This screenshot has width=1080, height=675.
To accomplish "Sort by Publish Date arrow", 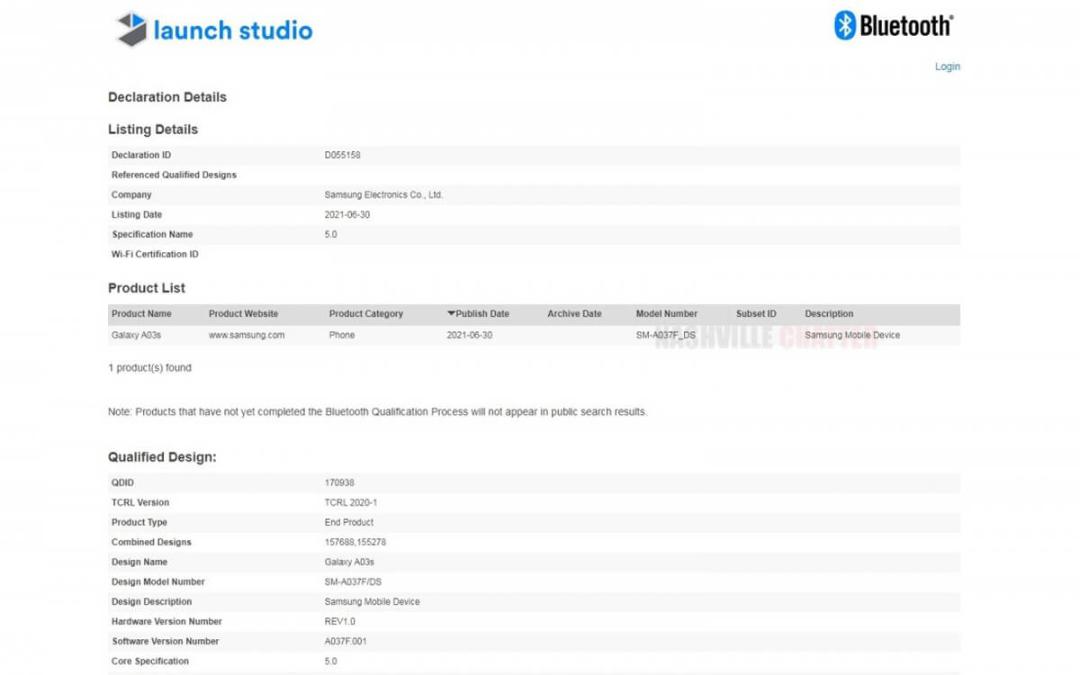I will pos(451,313).
